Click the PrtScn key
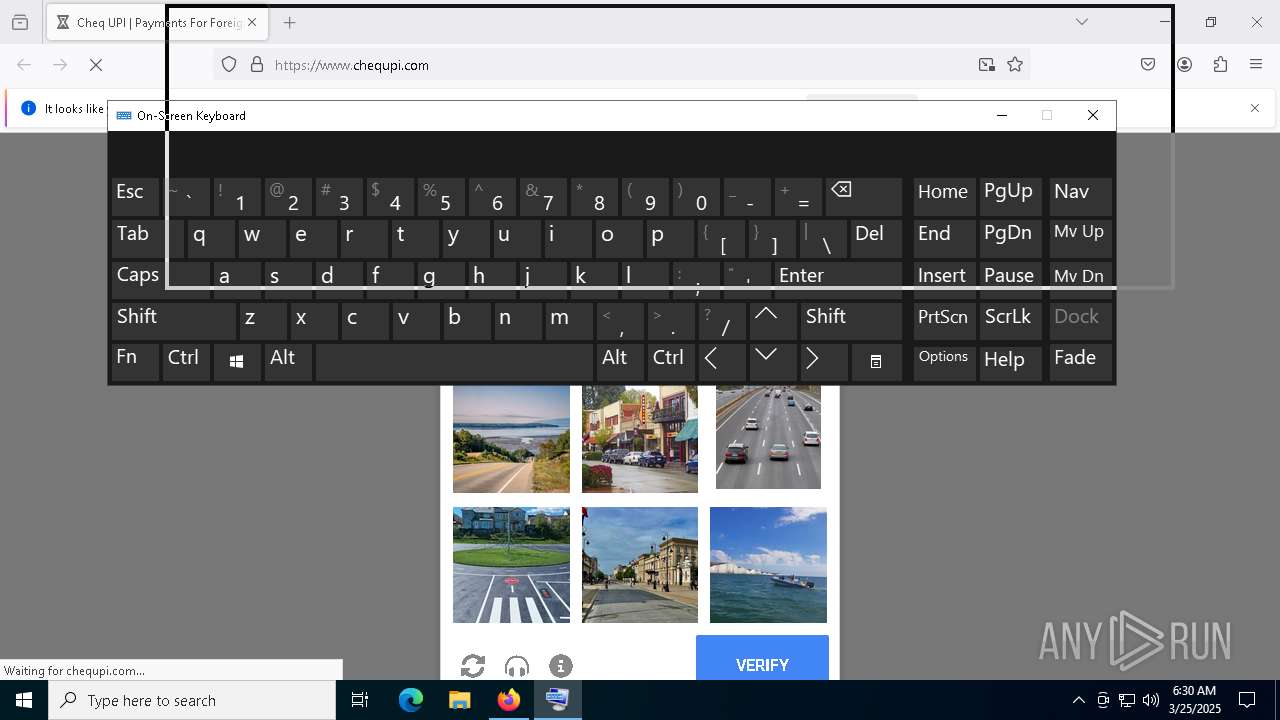1280x720 pixels. [x=944, y=321]
